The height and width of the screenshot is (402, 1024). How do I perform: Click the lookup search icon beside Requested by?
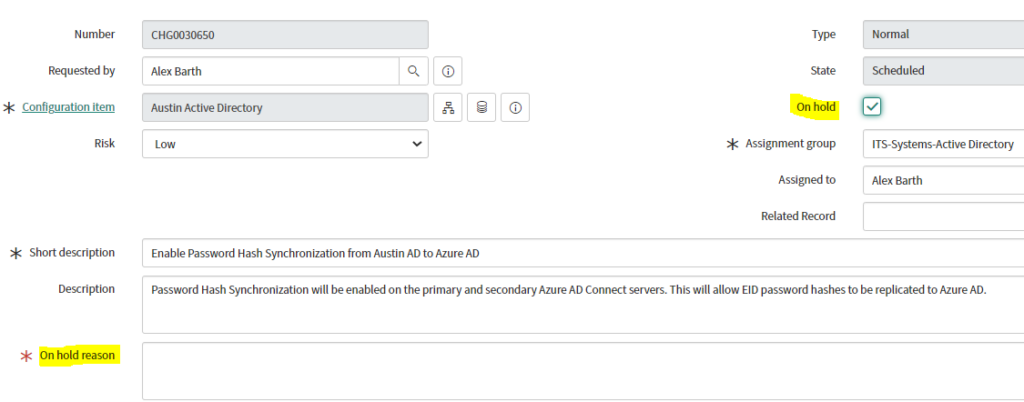pyautogui.click(x=413, y=71)
